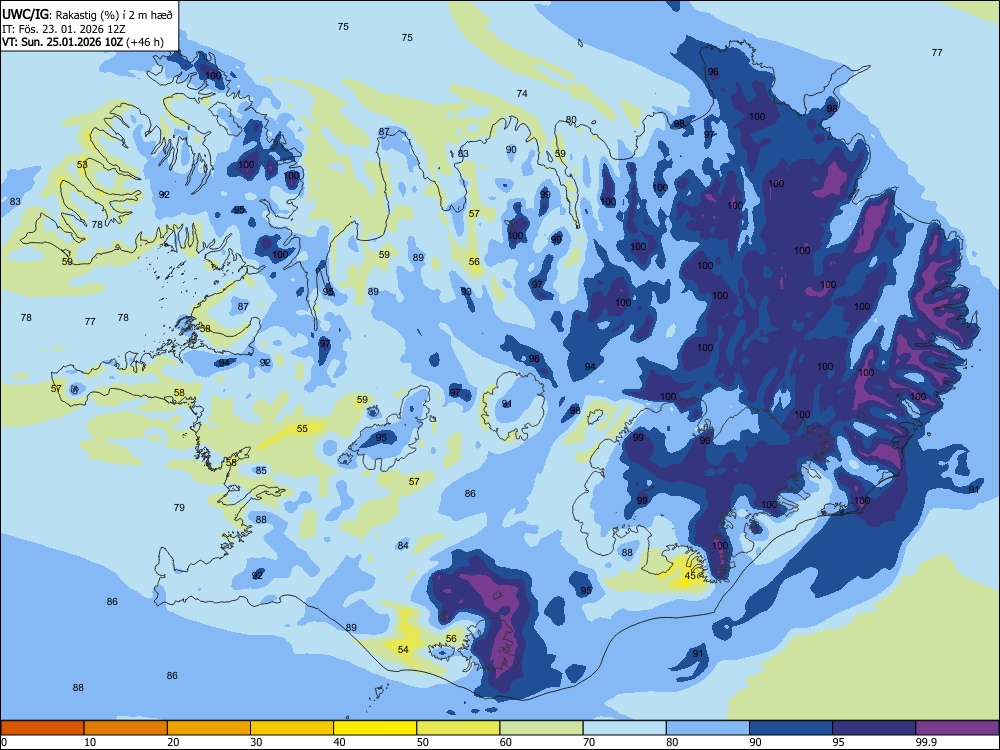Click the '77' value in the top-right corner

tap(937, 53)
